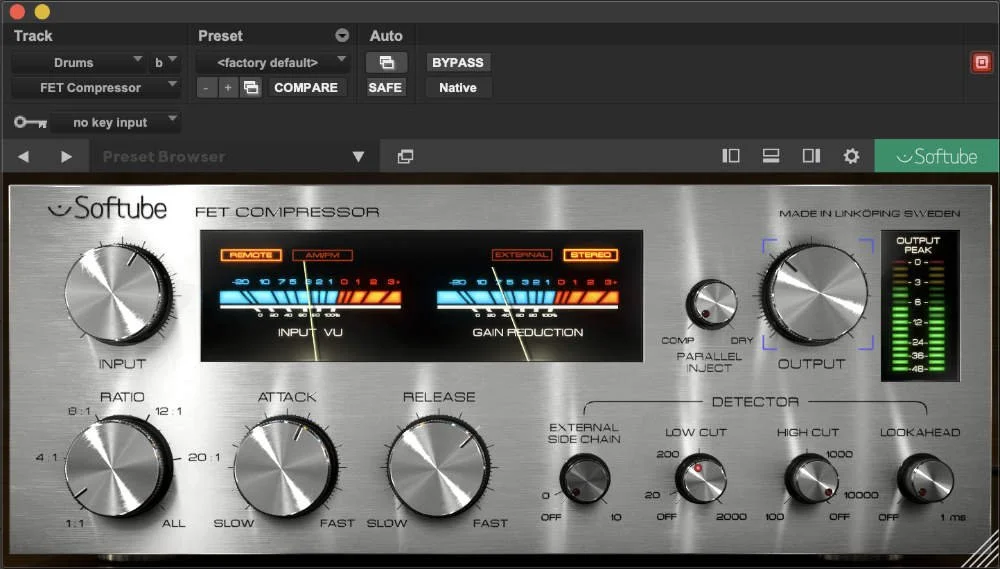
Task: Click the LOOKAHEAD knob
Action: pos(925,478)
